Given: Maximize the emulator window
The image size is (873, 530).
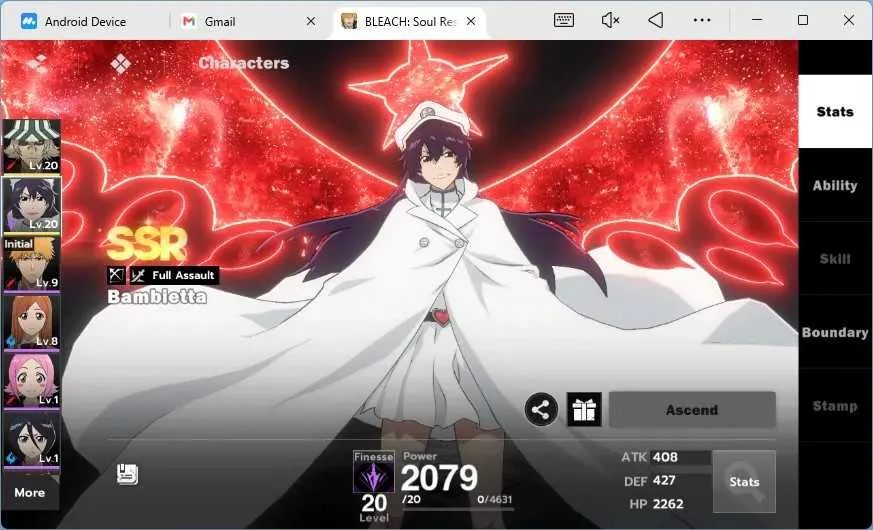Looking at the screenshot, I should 803,21.
